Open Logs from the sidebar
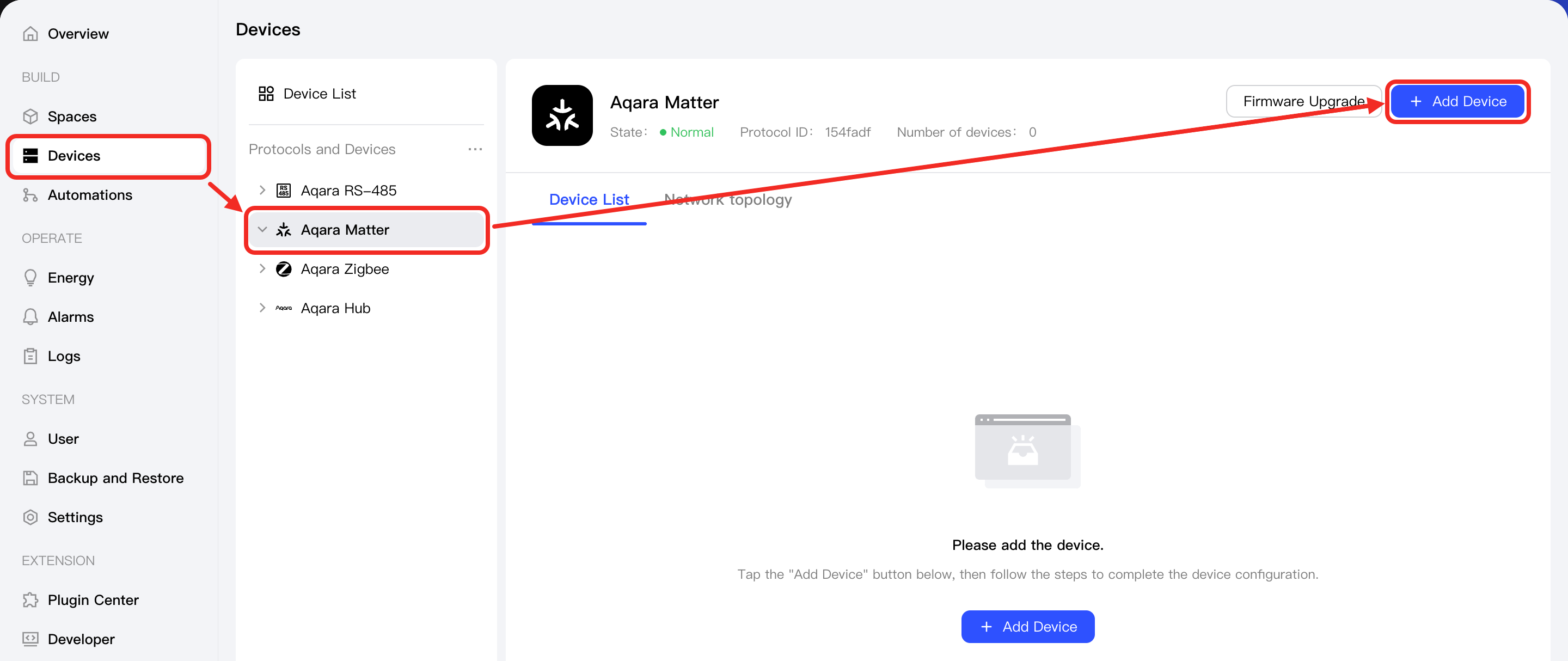1568x661 pixels. [64, 356]
